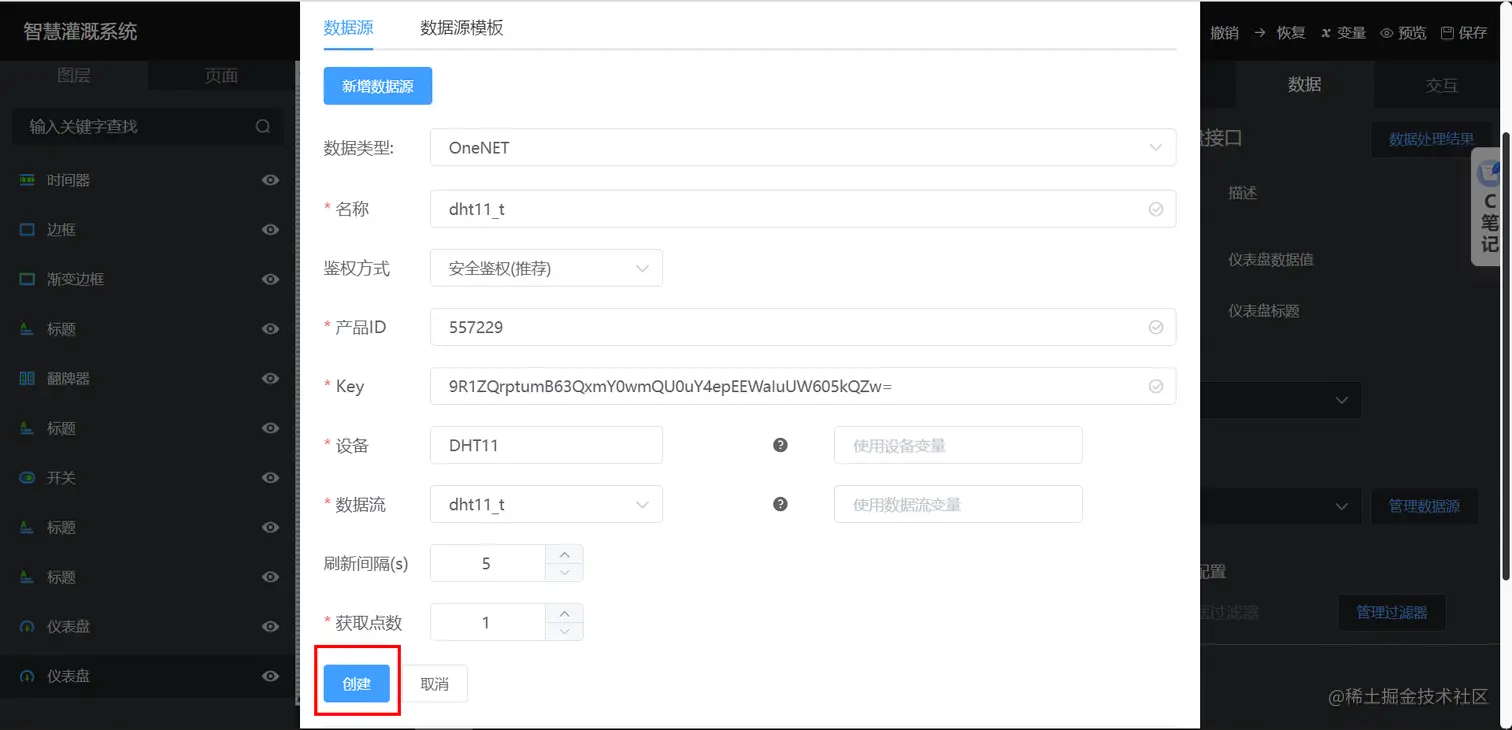Click the 产品ID input field
This screenshot has width=1512, height=730.
click(x=803, y=327)
